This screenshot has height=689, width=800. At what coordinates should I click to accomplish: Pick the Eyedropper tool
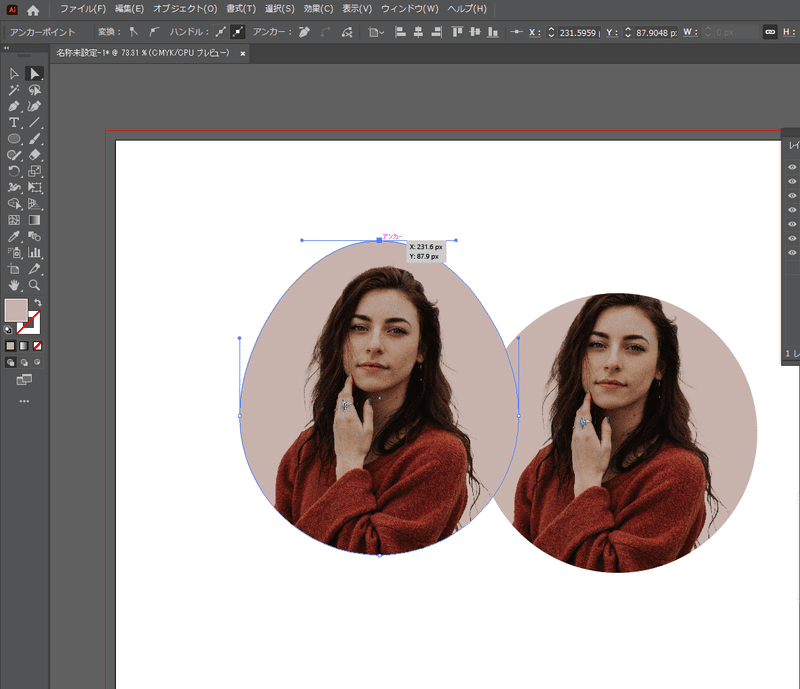click(14, 236)
